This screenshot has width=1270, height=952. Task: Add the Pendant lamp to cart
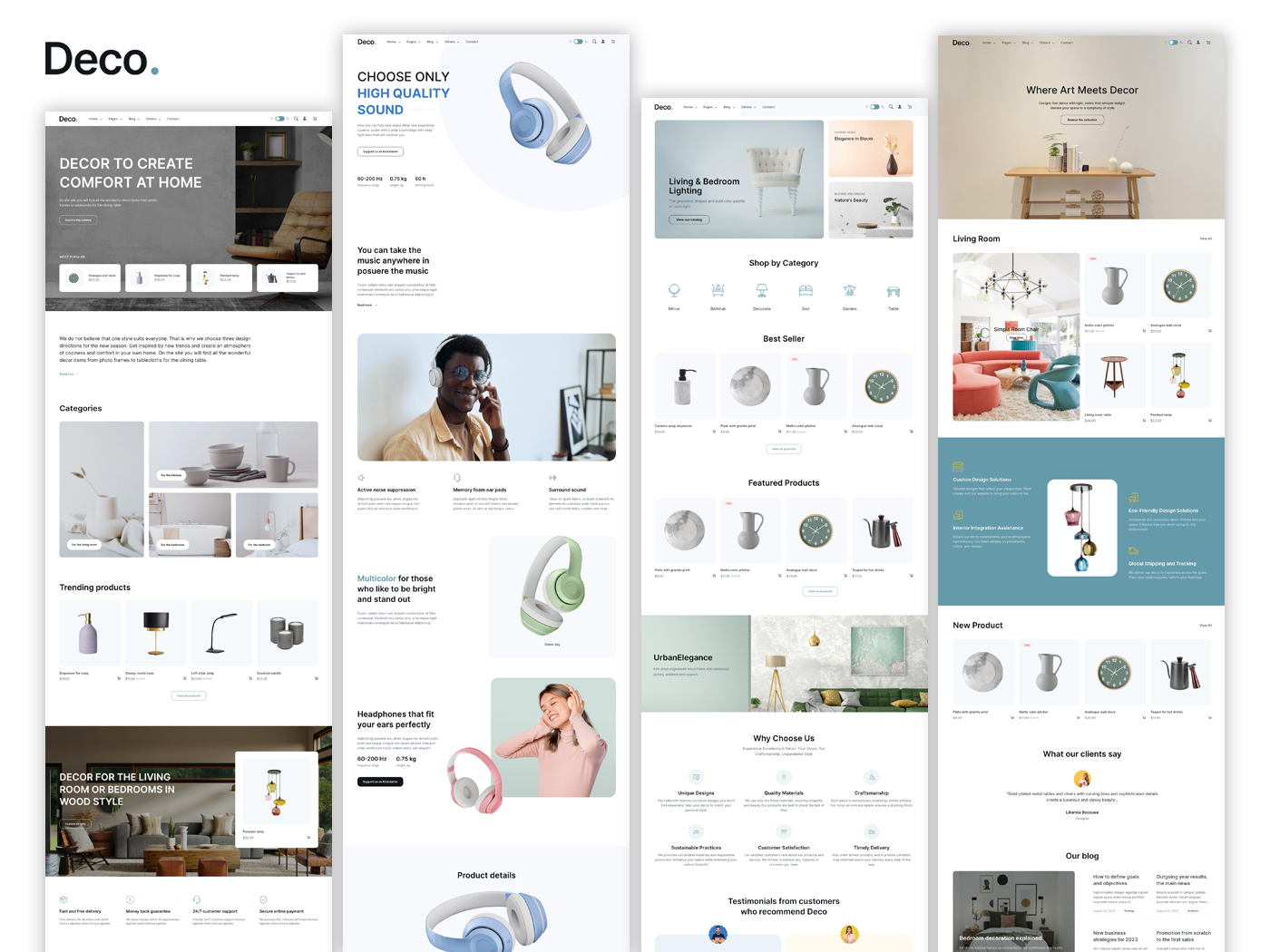click(x=1210, y=420)
